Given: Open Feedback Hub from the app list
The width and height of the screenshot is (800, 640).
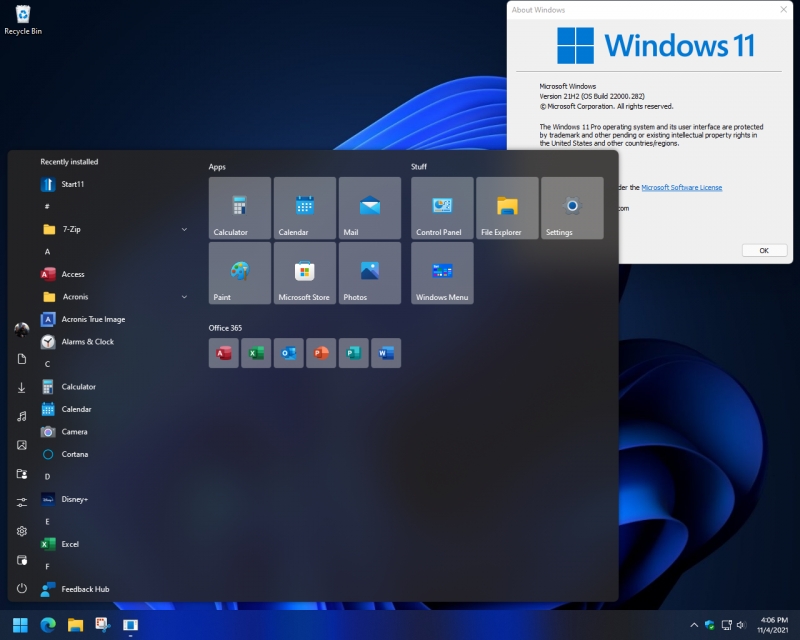Looking at the screenshot, I should [x=114, y=589].
